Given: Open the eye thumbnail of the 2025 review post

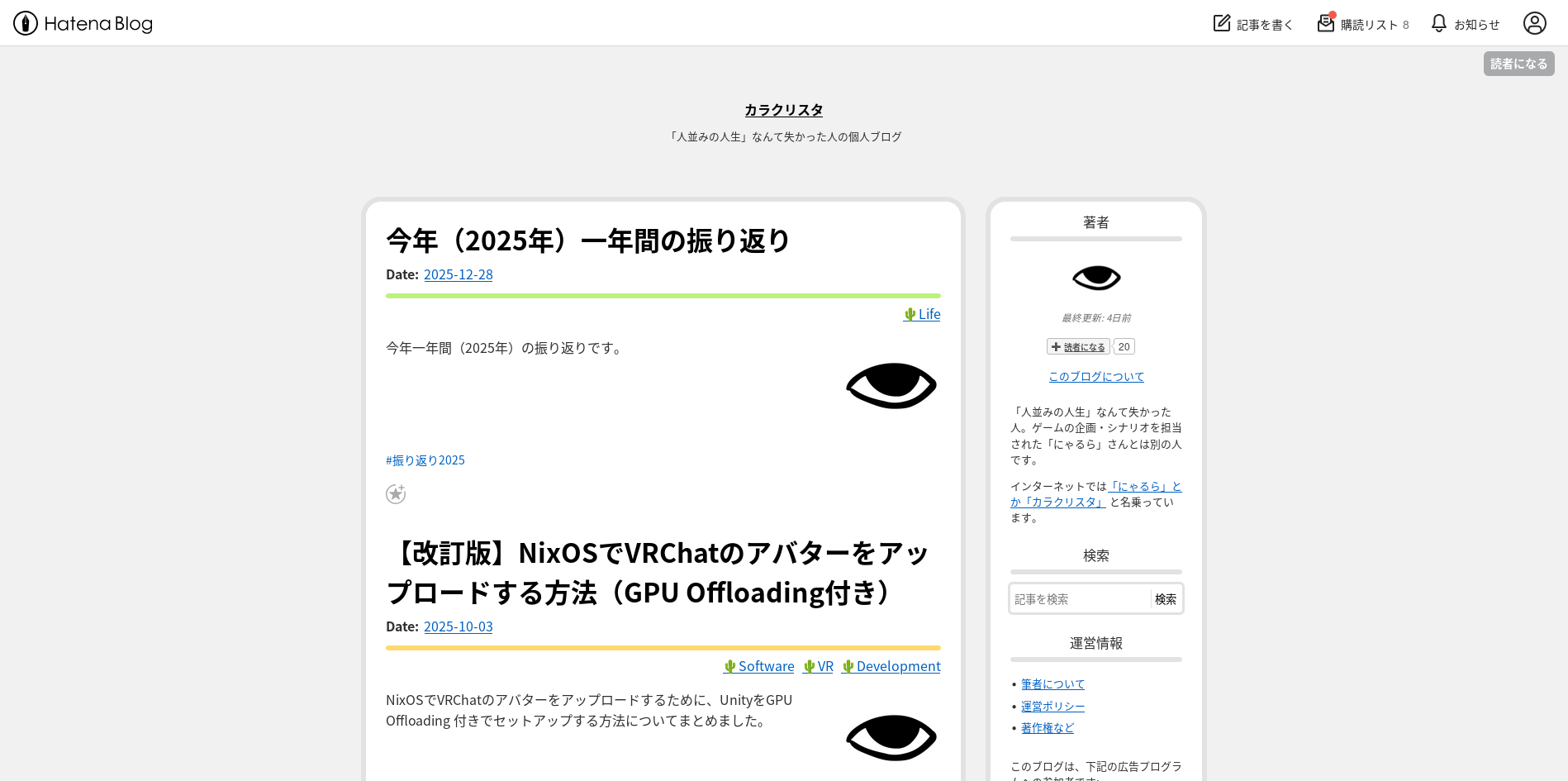Looking at the screenshot, I should (891, 386).
